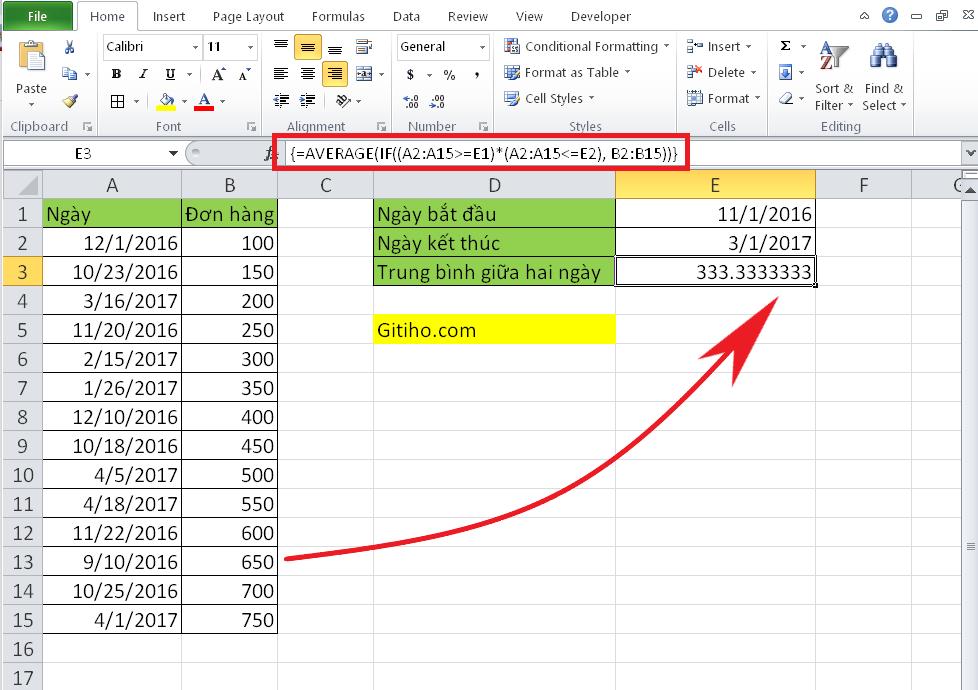Image resolution: width=978 pixels, height=690 pixels.
Task: Switch to the Formulas ribbon tab
Action: 338,16
